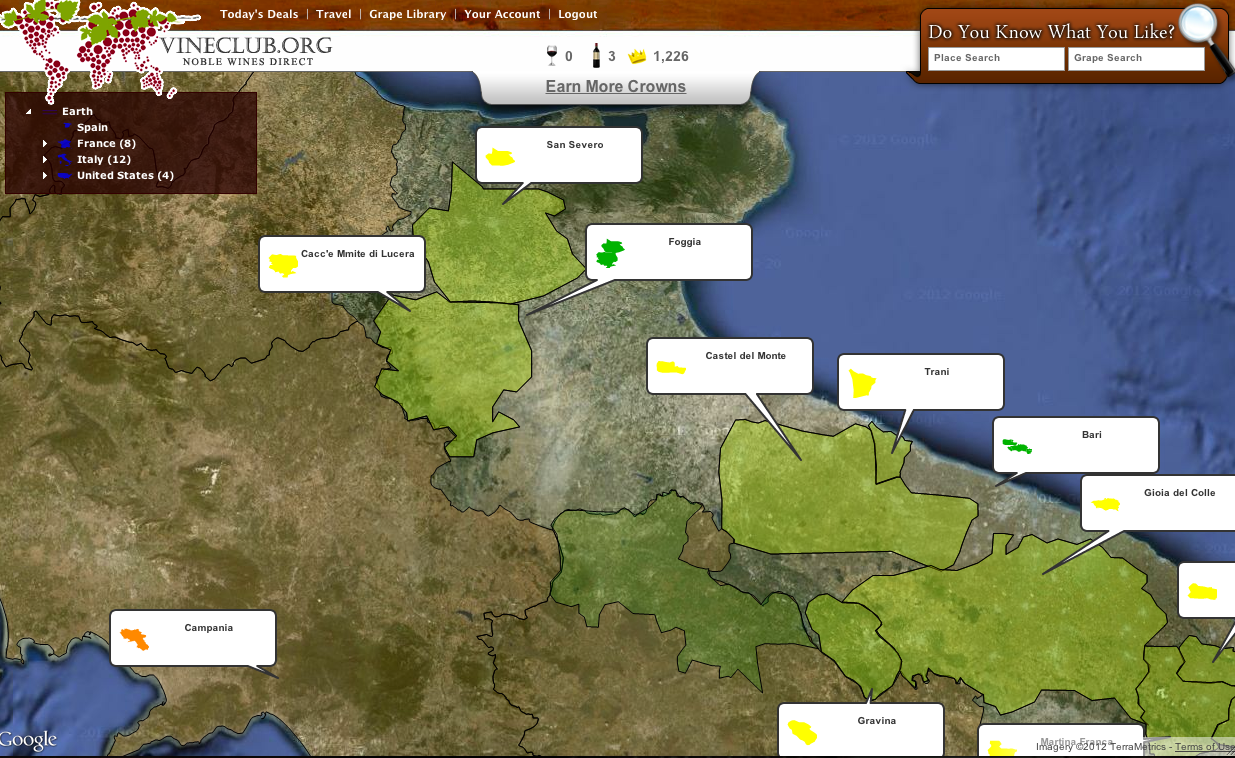The image size is (1235, 758).
Task: Click the orange Campania region icon
Action: pos(135,638)
